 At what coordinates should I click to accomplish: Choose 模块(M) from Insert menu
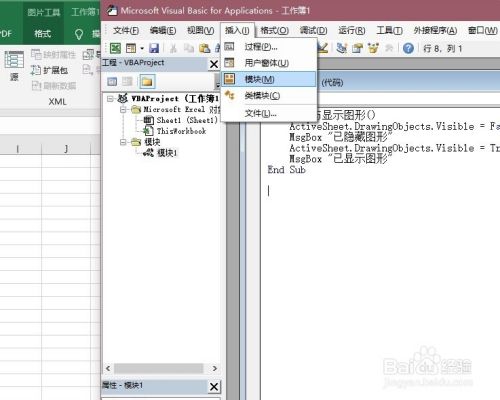(269, 79)
